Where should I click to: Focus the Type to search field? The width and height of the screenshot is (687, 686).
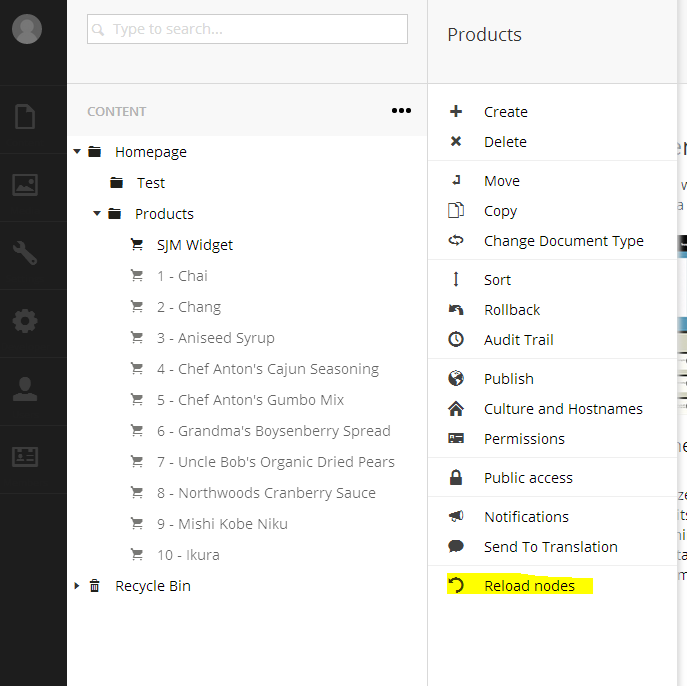[x=247, y=29]
